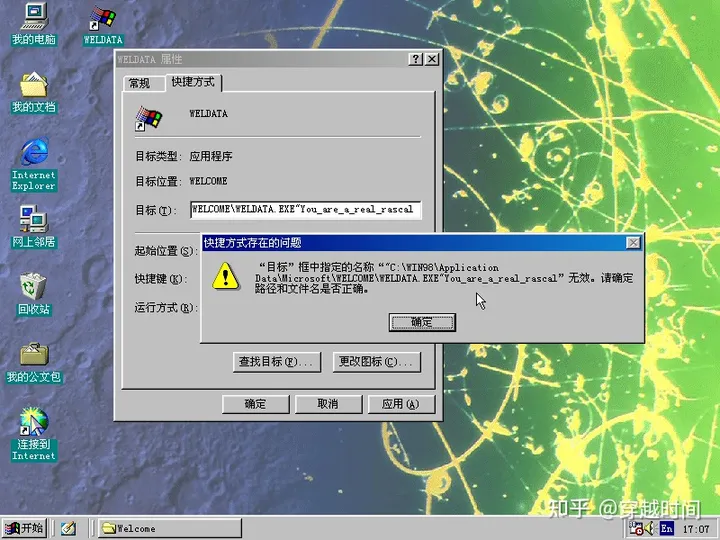720x540 pixels.
Task: Click 应用 in the WELDATA 属性 window
Action: click(401, 404)
